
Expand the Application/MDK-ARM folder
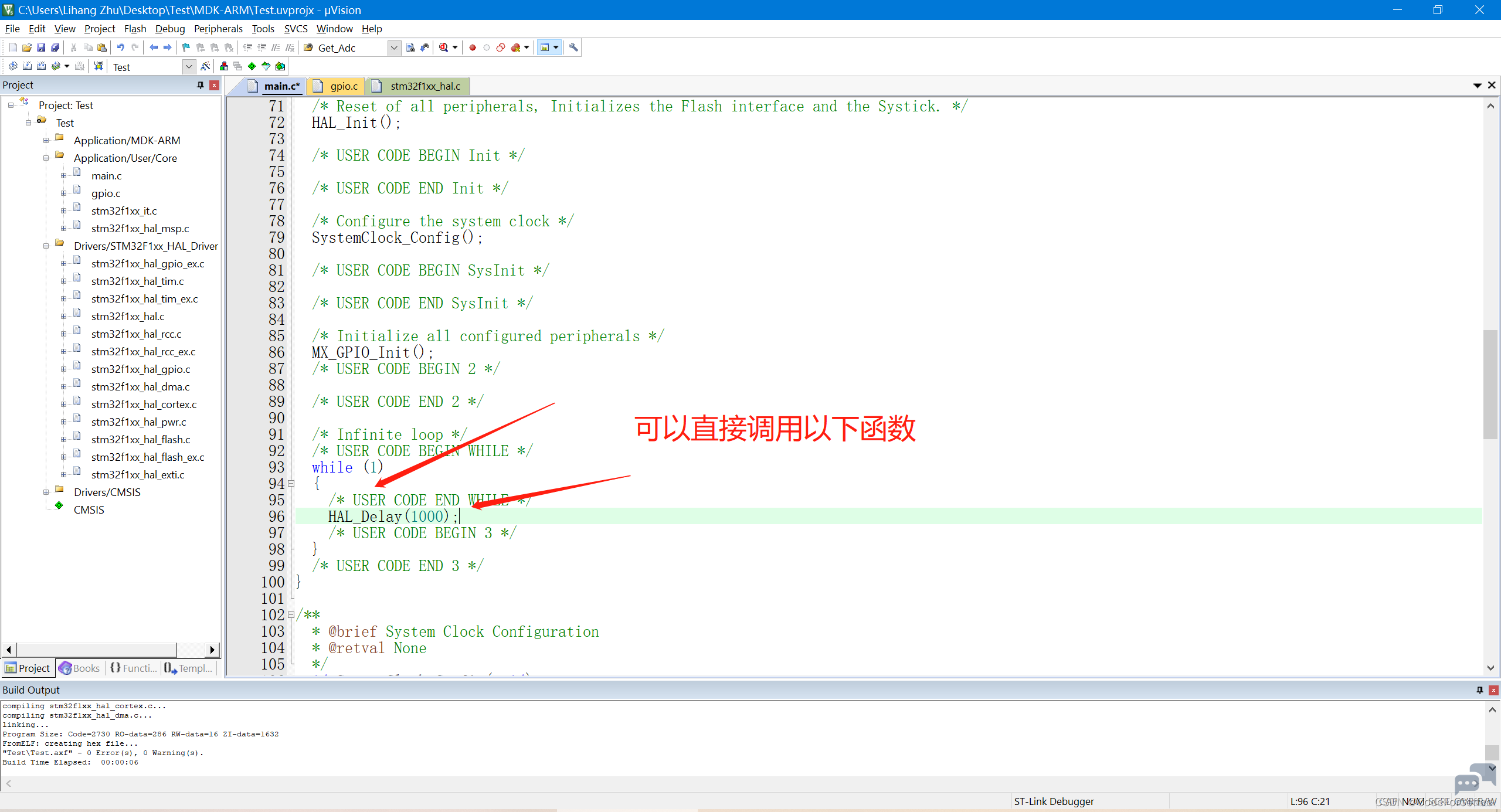[x=46, y=141]
